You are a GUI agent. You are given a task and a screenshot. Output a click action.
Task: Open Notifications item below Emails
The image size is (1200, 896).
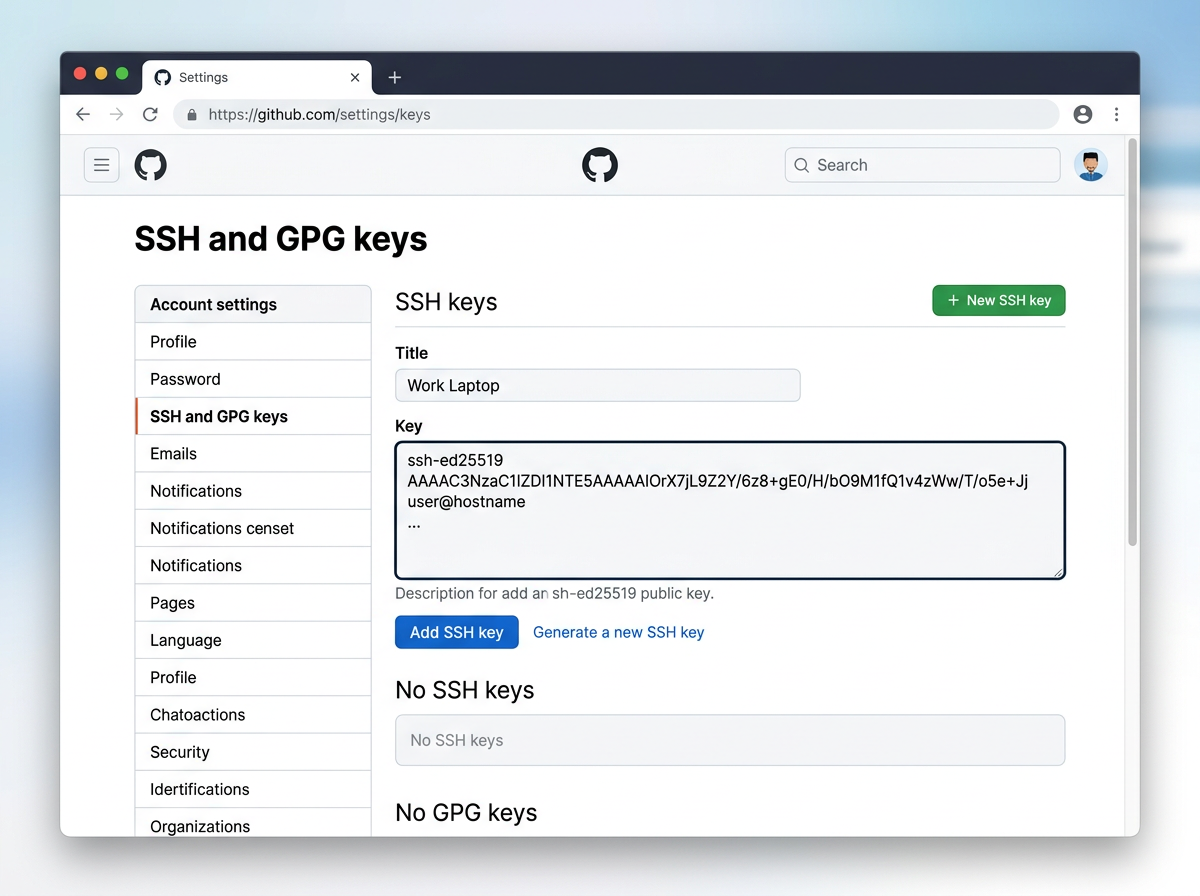click(253, 491)
